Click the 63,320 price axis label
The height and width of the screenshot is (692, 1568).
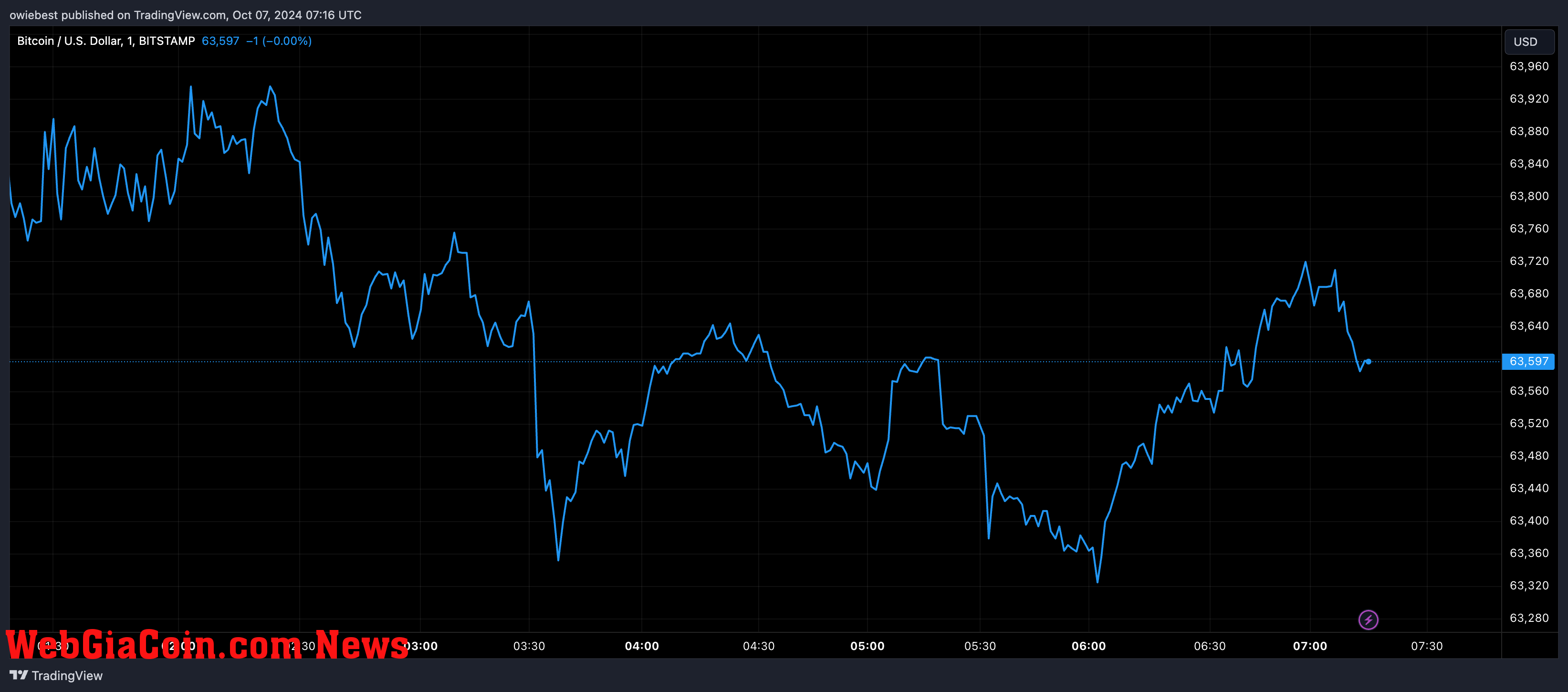(x=1529, y=586)
